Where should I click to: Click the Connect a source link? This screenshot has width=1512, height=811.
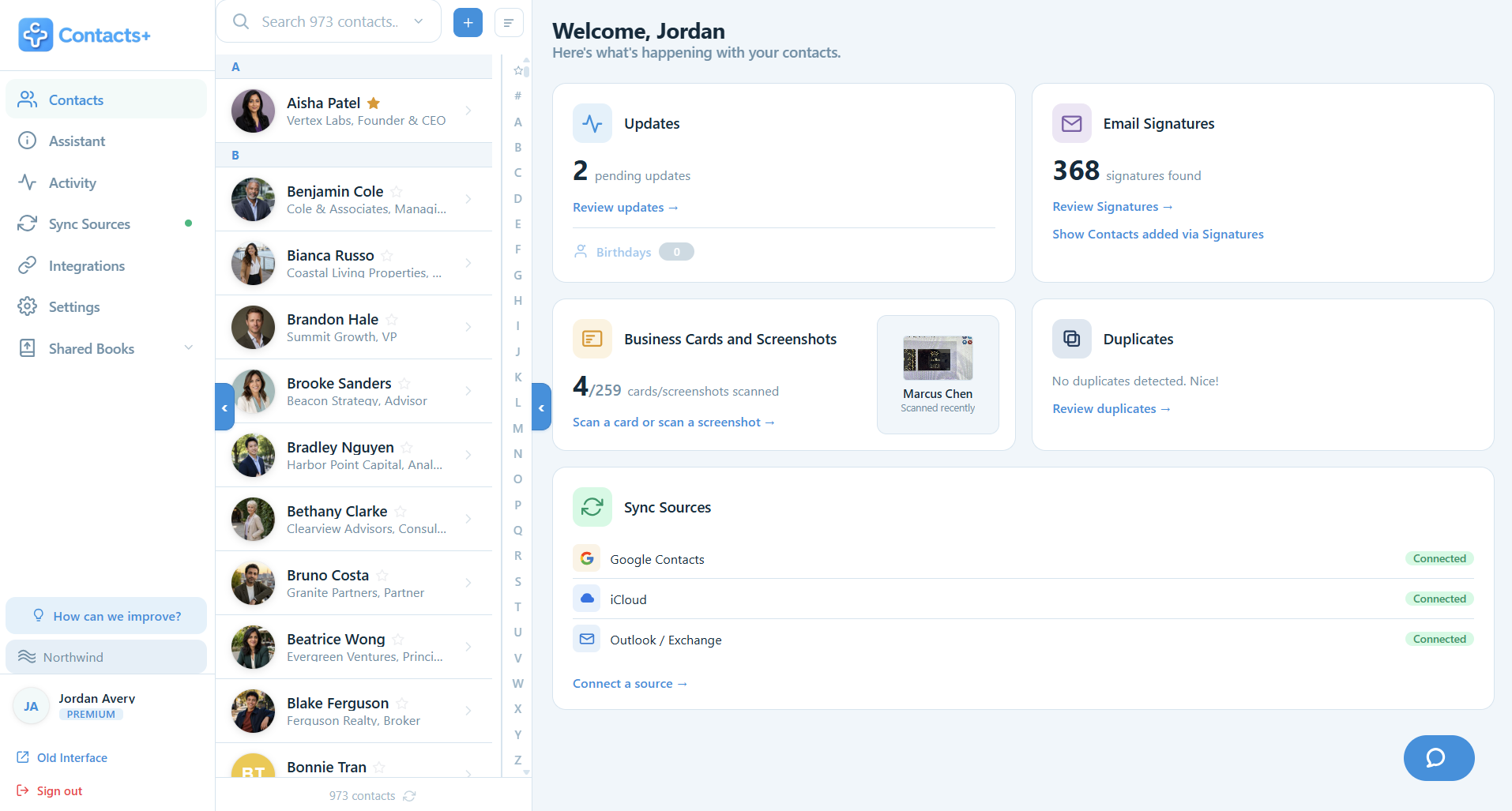pyautogui.click(x=630, y=683)
